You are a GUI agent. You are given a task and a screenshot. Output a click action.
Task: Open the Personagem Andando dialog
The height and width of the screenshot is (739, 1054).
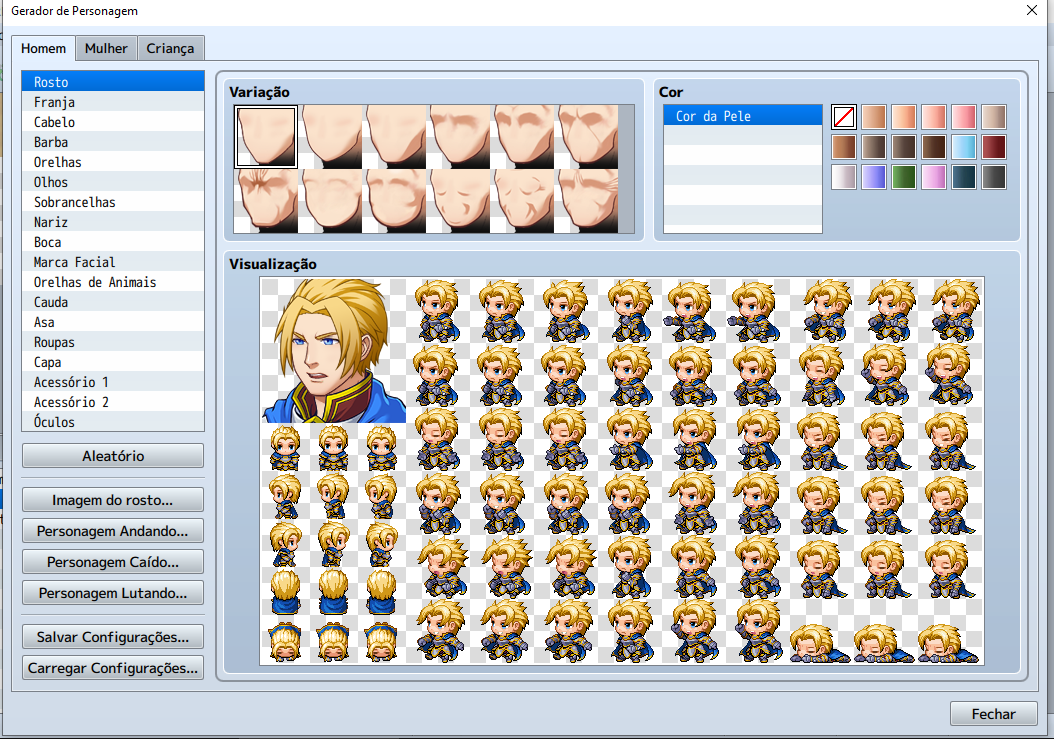pyautogui.click(x=112, y=530)
